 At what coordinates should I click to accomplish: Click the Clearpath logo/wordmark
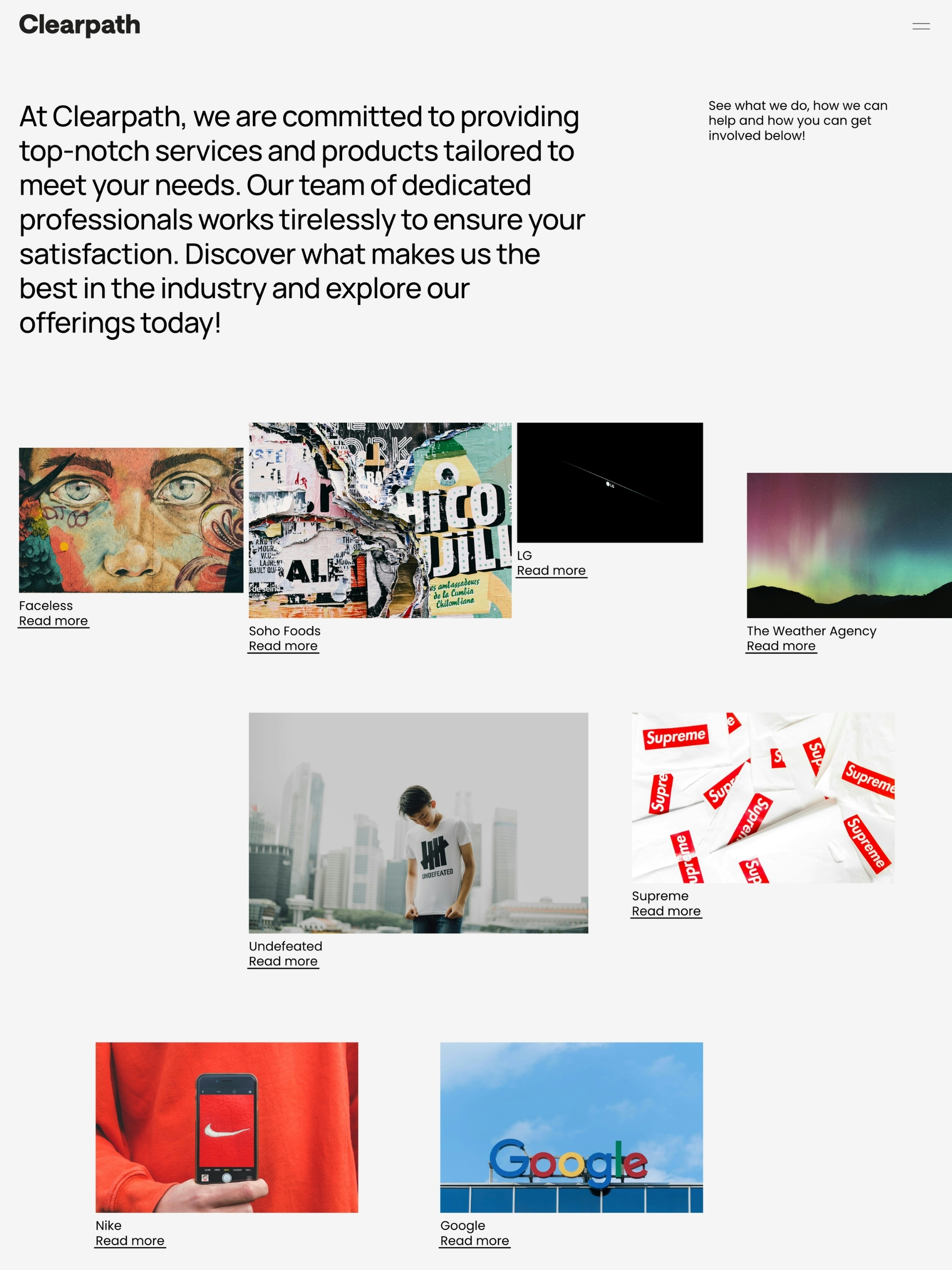point(79,25)
